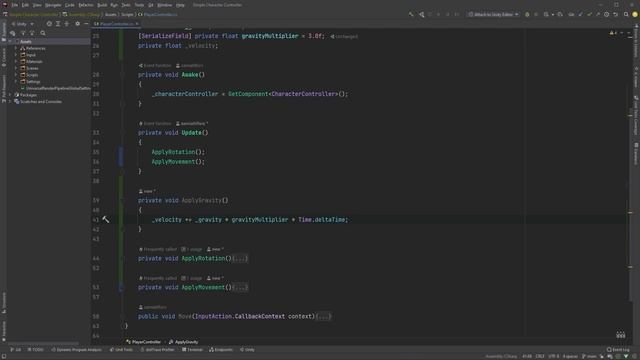
Task: Open the Tools menu
Action: [x=139, y=5]
